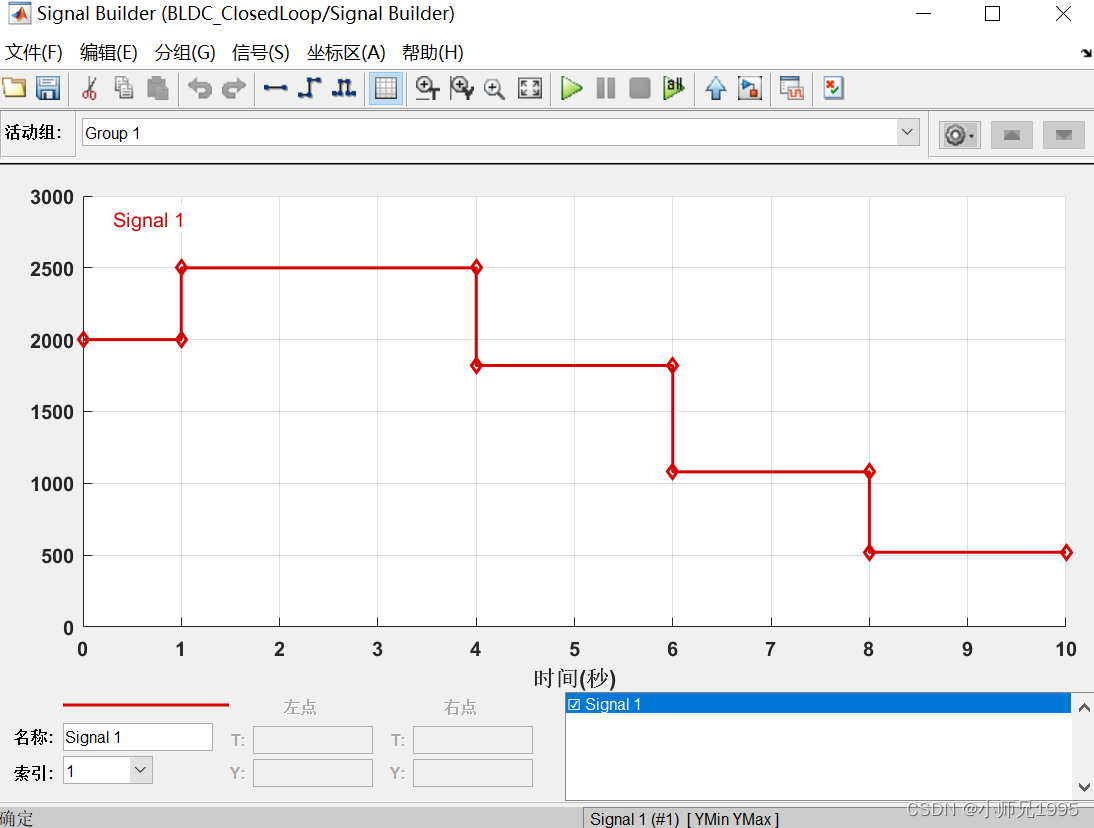Click the Paste clipboard icon

[158, 88]
